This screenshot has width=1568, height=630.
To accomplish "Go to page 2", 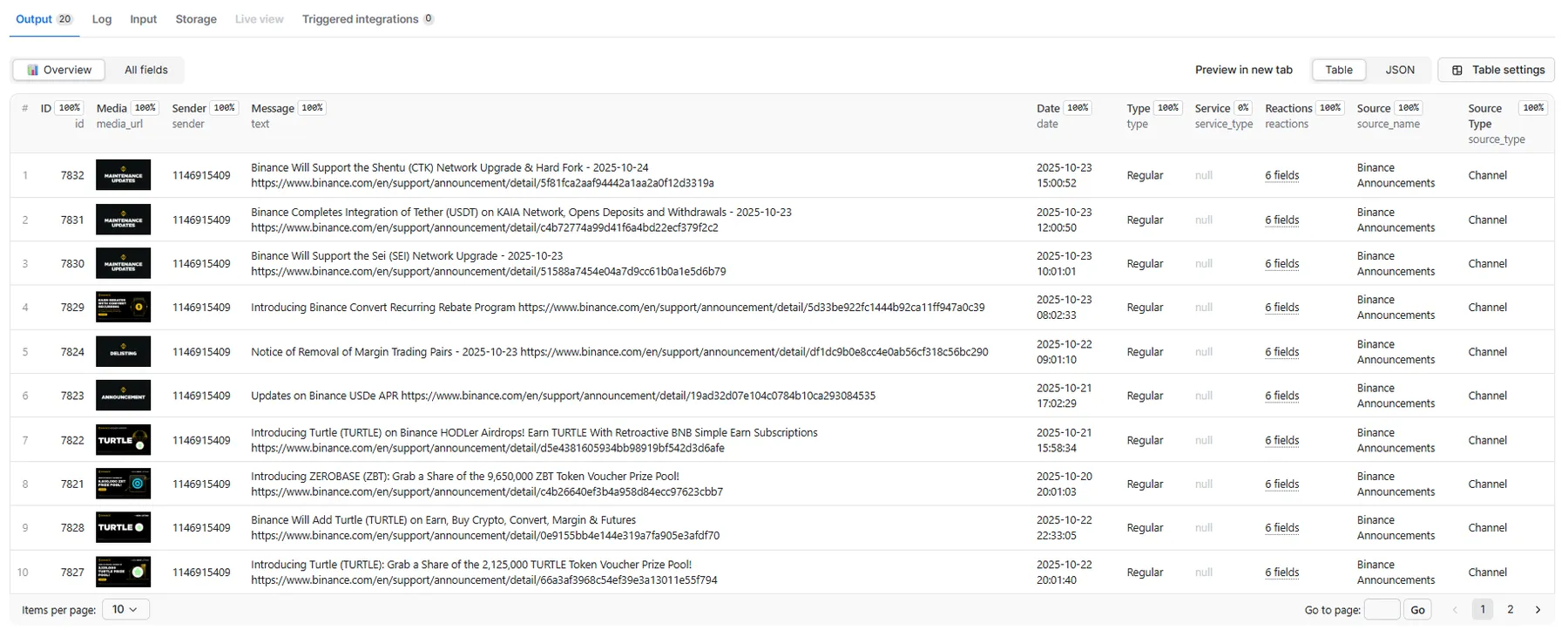I will [1511, 609].
